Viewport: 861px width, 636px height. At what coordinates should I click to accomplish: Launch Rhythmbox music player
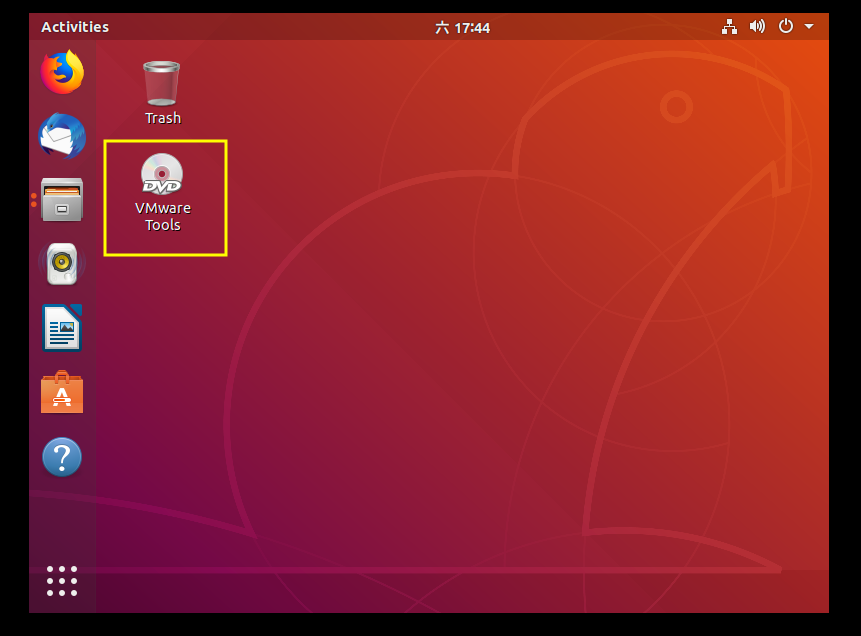[x=62, y=264]
